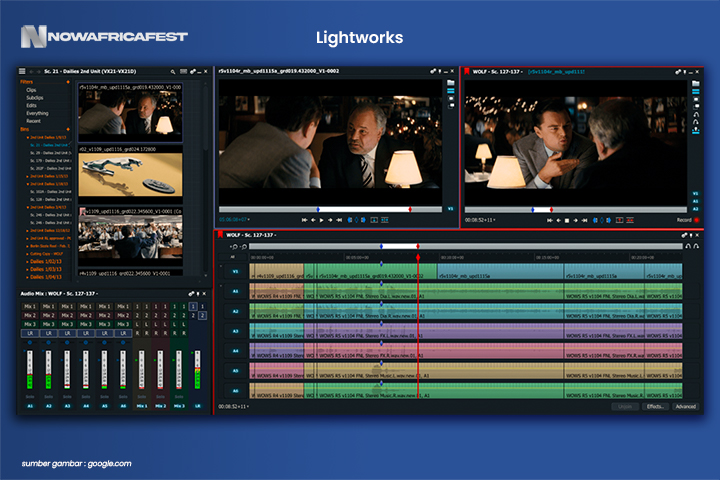Select the Edits filter

tap(31, 106)
